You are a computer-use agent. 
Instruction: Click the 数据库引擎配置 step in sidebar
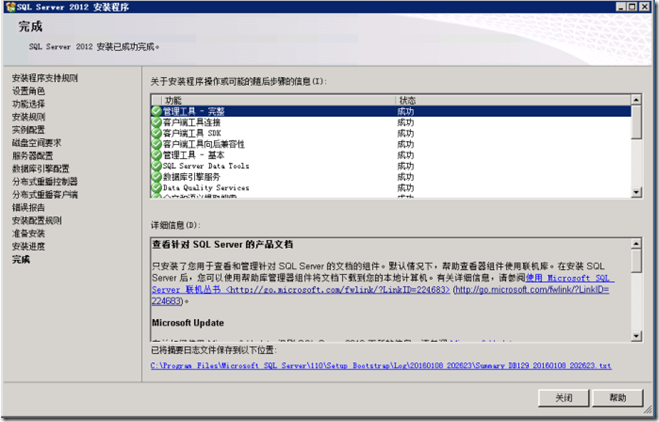point(41,169)
